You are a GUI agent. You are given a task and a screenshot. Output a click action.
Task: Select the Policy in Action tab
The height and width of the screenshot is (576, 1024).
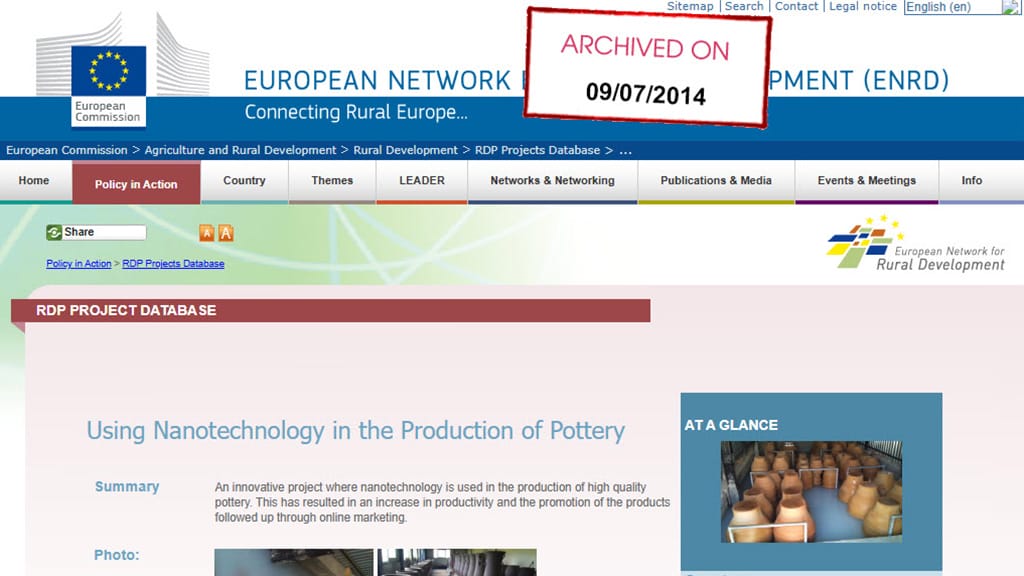[x=136, y=184]
